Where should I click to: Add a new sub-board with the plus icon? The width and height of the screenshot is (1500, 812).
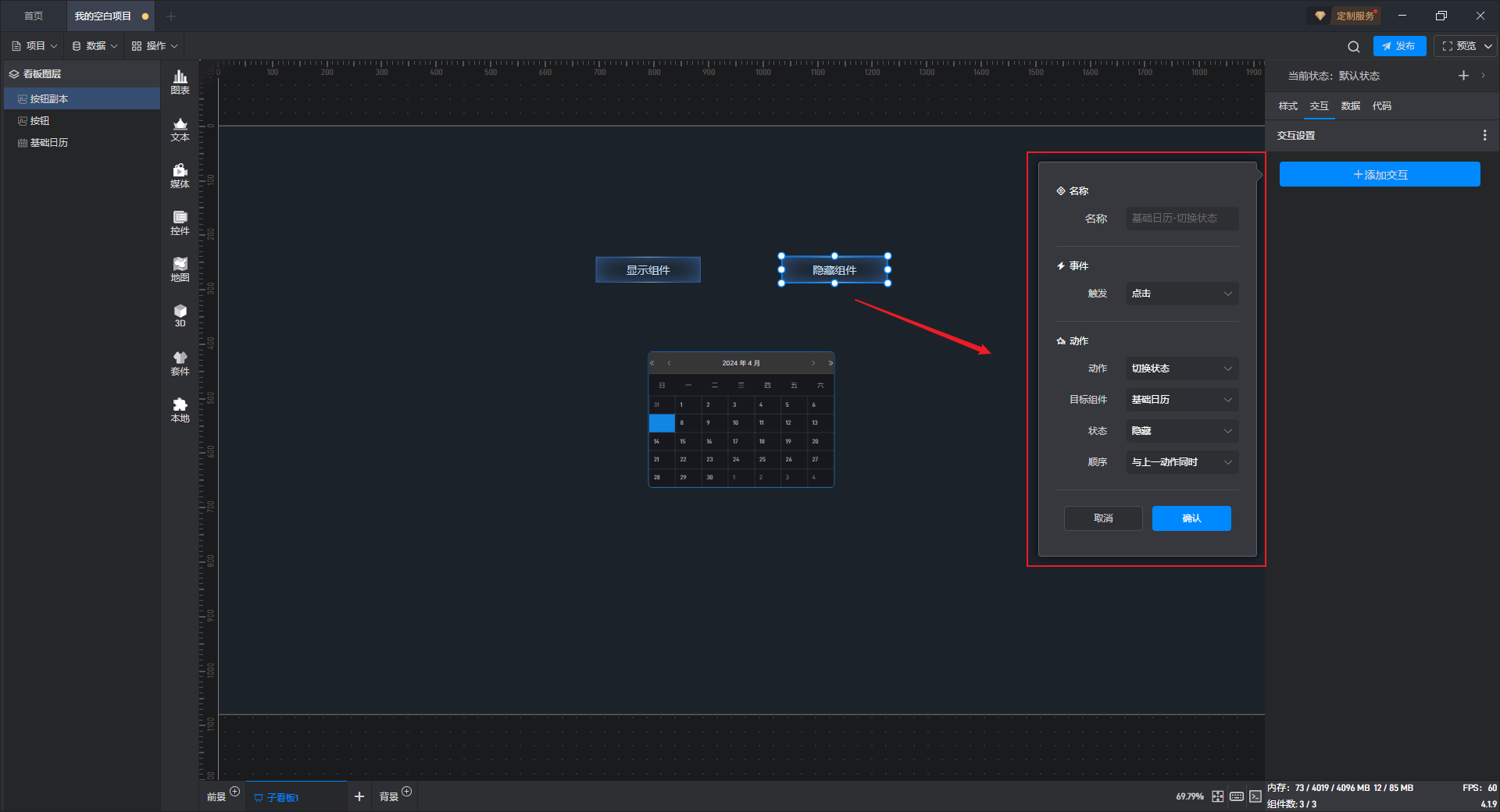tap(359, 796)
